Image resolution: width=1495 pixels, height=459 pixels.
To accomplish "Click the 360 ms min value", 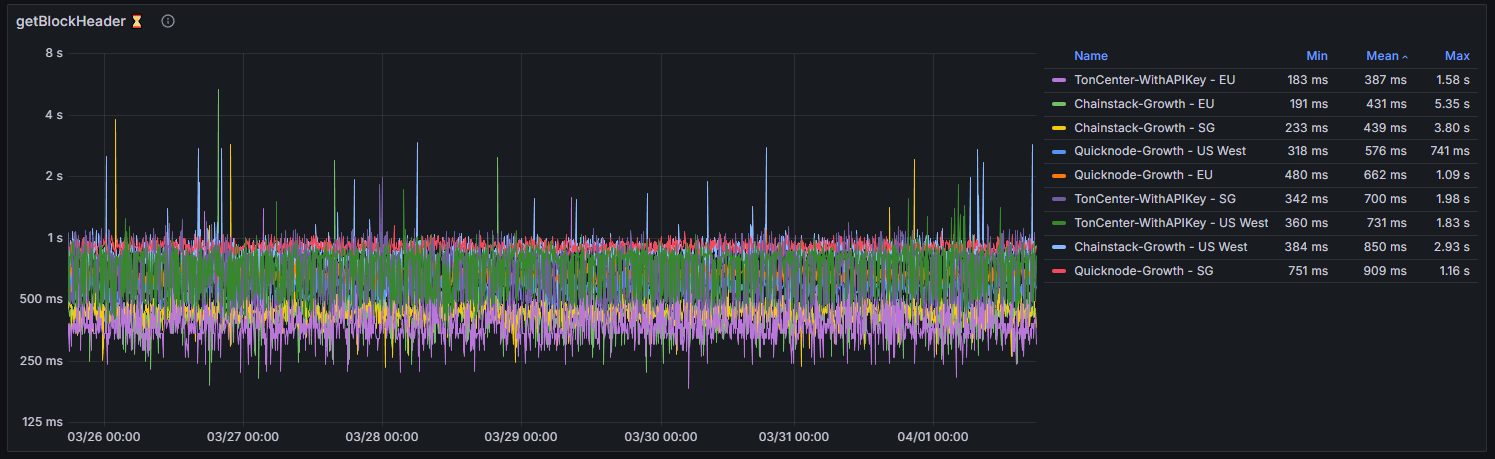I will click(x=1307, y=223).
